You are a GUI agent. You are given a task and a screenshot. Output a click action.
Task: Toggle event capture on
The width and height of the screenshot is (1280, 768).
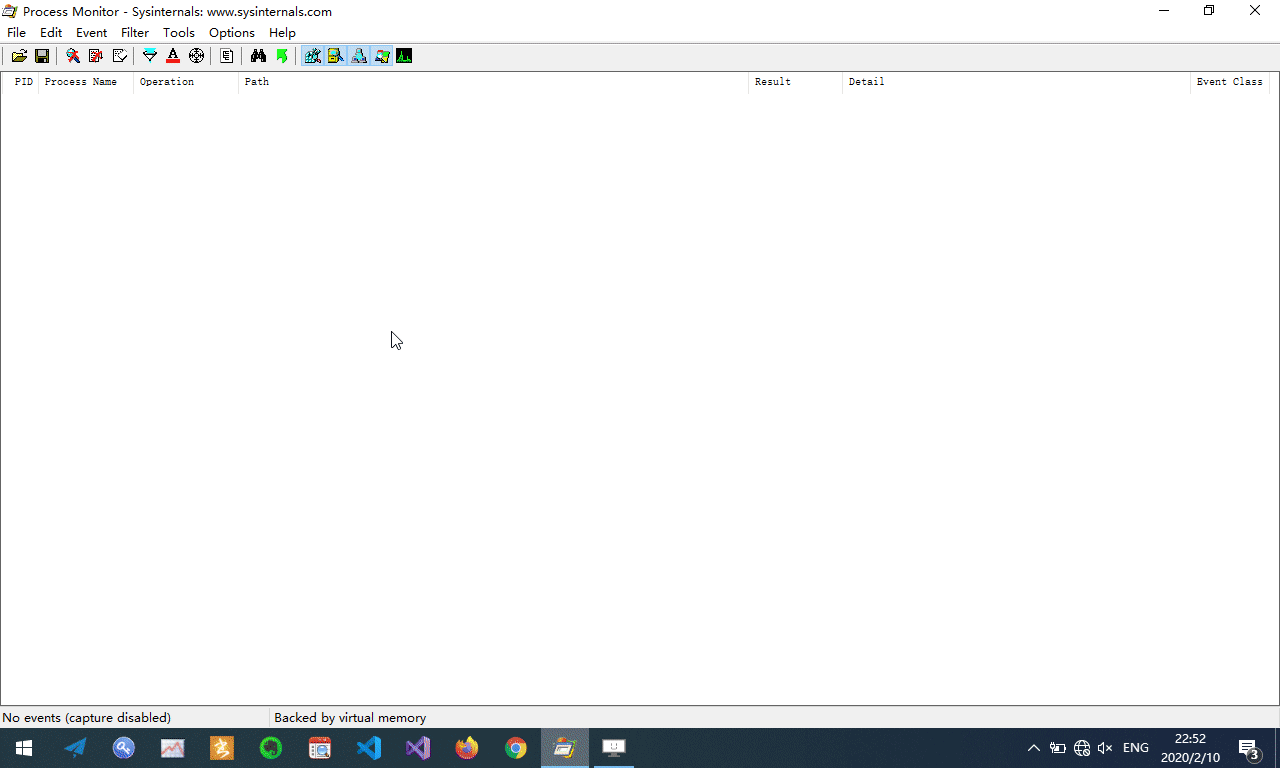(x=72, y=56)
